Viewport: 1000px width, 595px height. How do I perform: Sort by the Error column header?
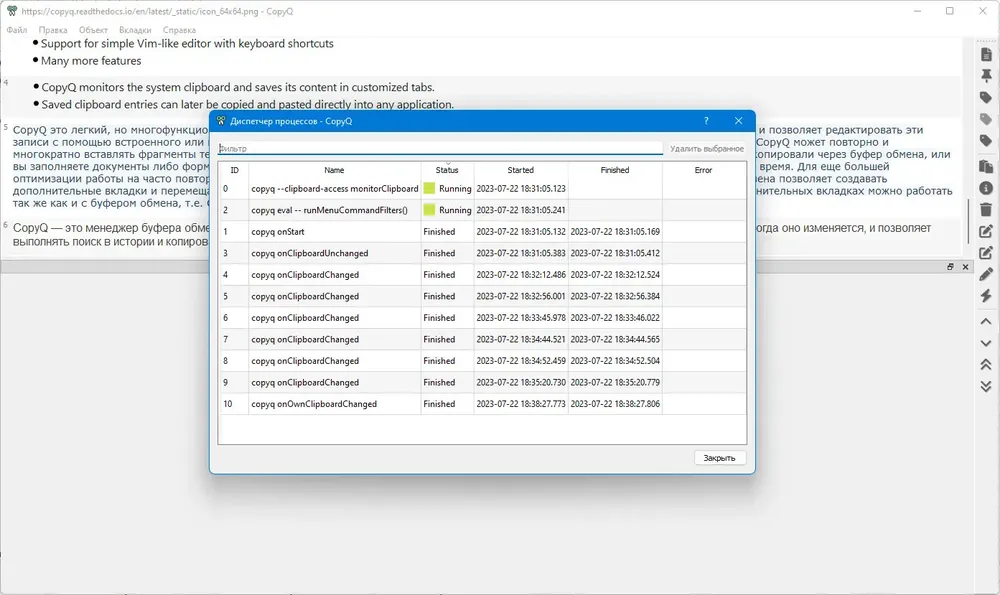(703, 170)
